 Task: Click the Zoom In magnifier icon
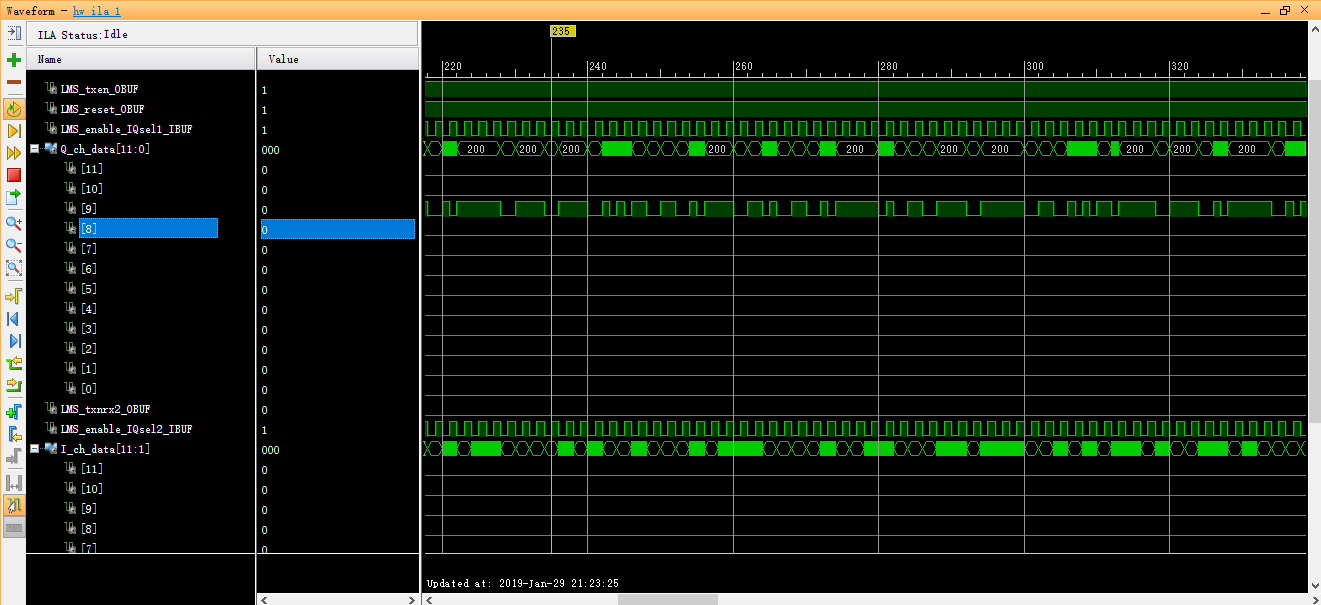tap(14, 223)
